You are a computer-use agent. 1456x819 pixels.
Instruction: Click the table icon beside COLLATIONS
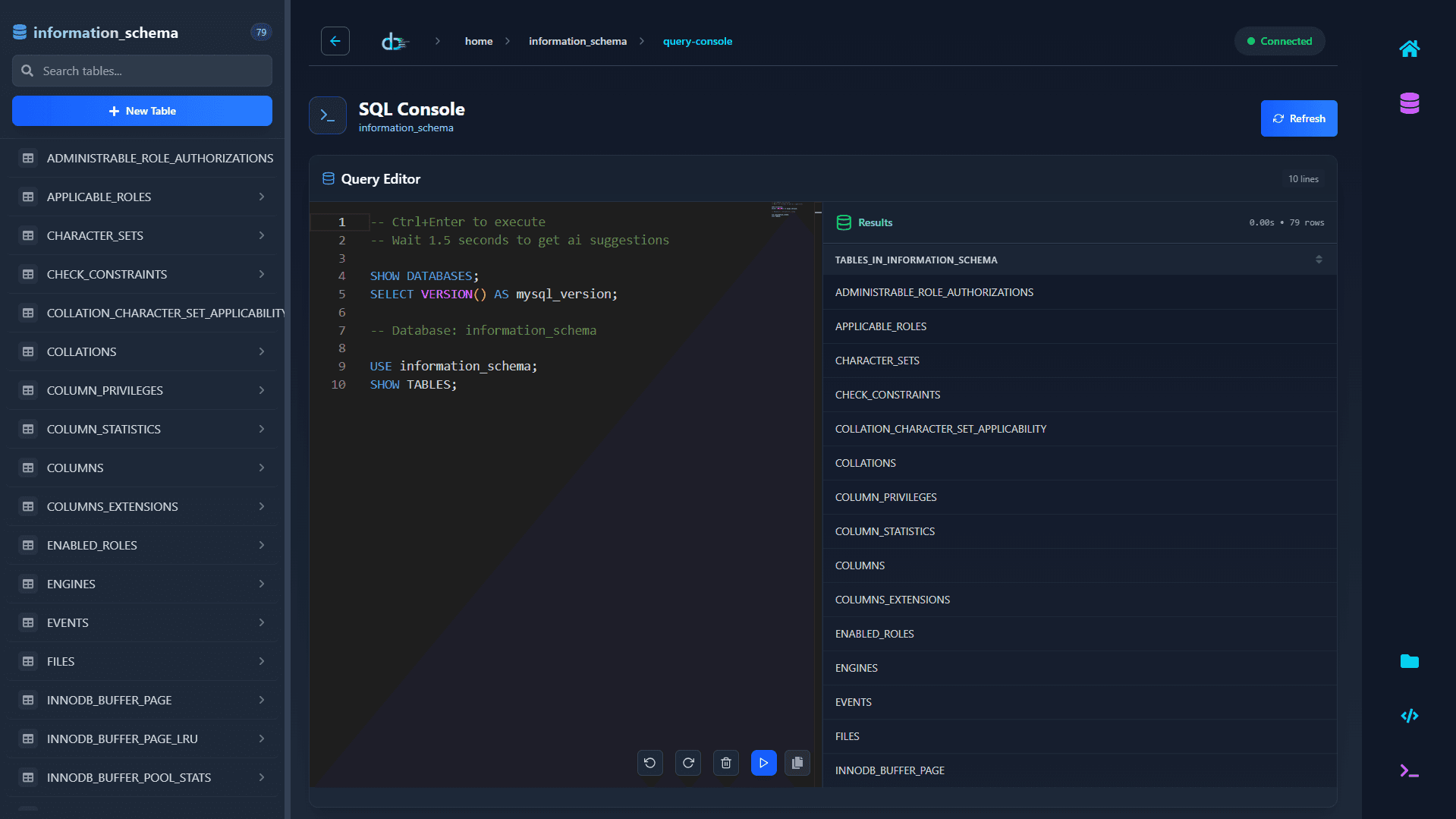(x=28, y=351)
